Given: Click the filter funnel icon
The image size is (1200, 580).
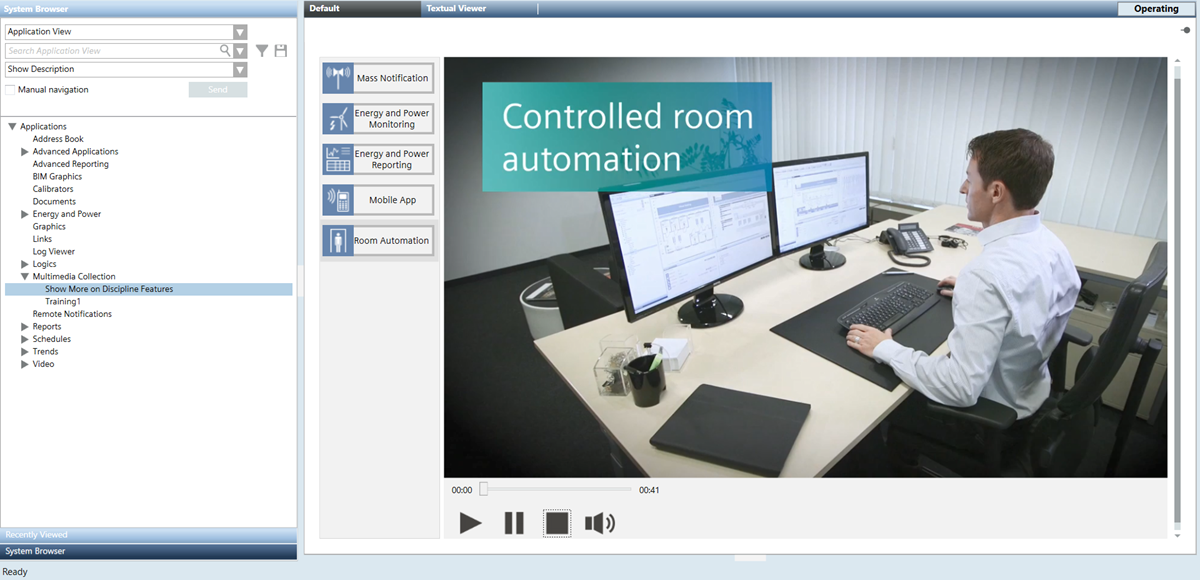Looking at the screenshot, I should pos(262,51).
